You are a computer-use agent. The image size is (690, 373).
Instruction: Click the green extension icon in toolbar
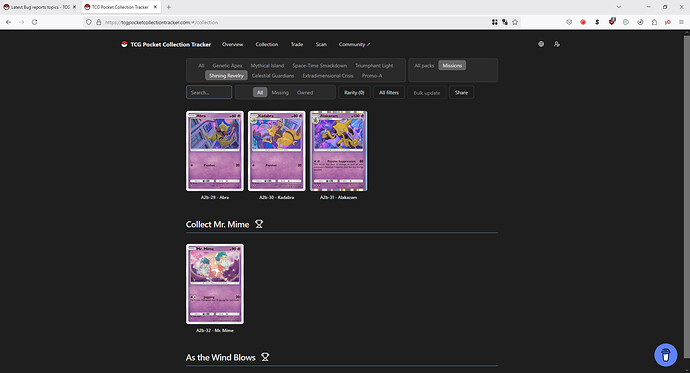[x=626, y=22]
